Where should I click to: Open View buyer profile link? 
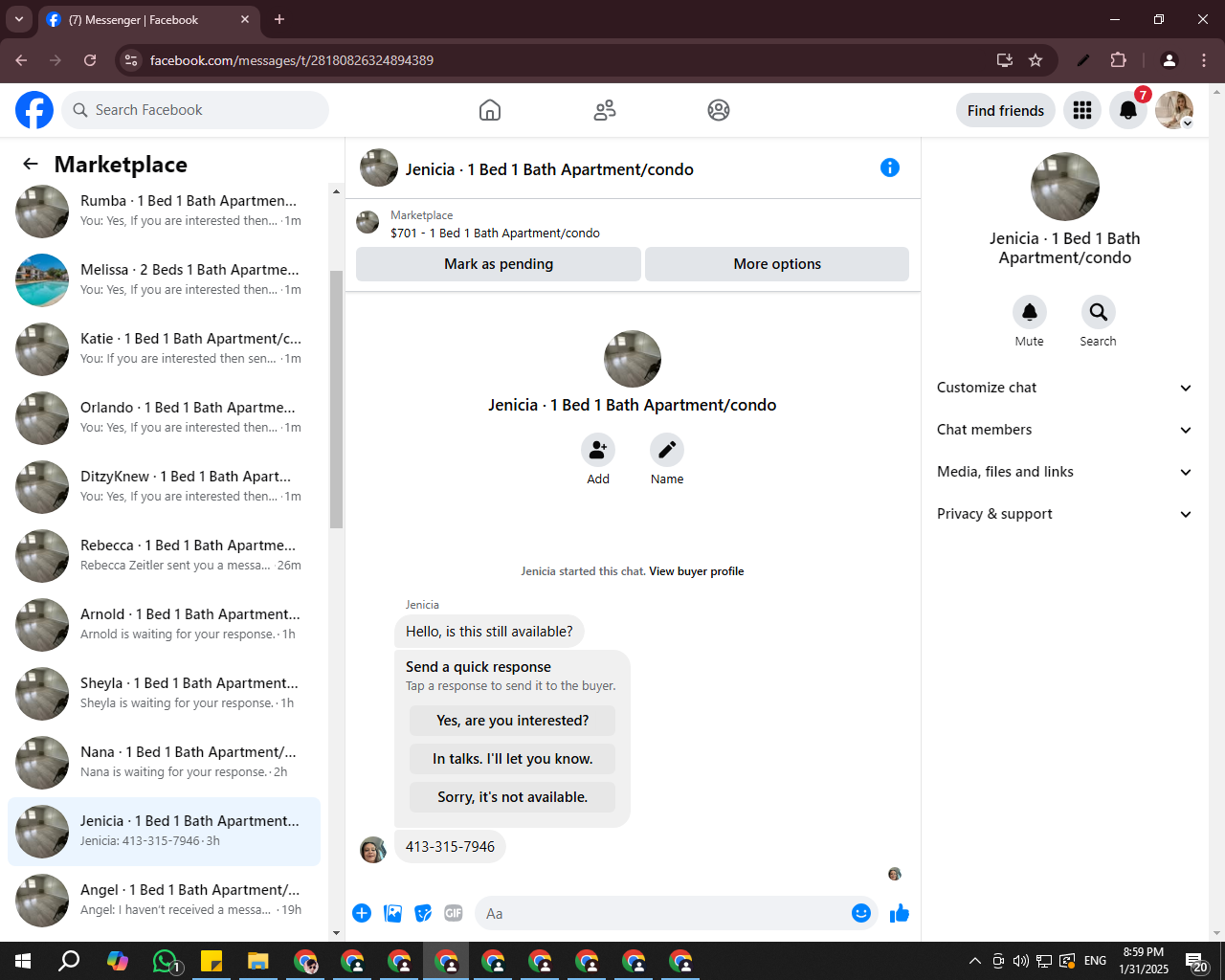(x=697, y=571)
